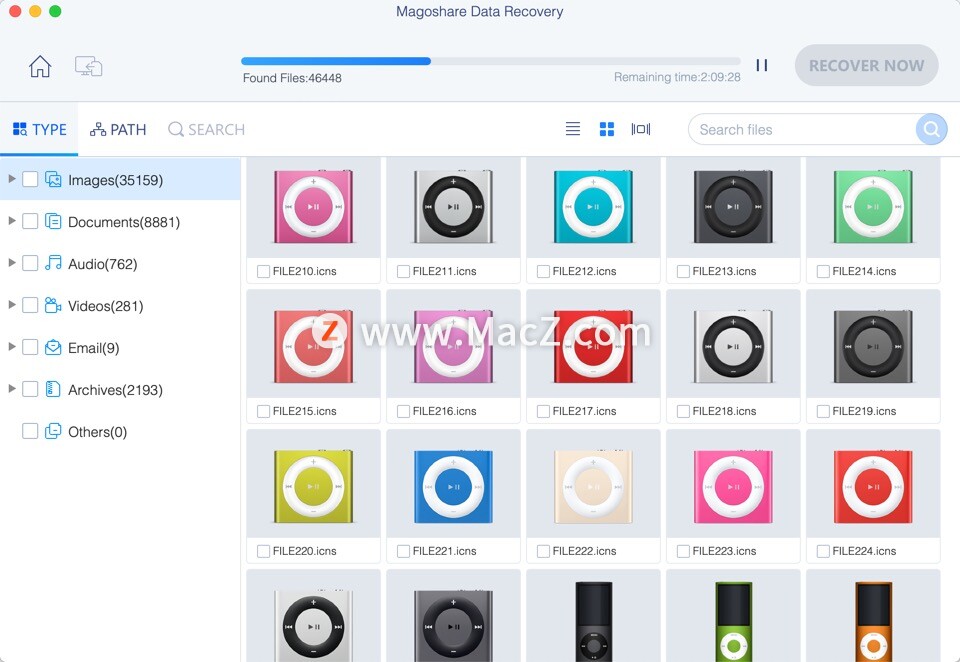Click the RECOVER NOW button
The width and height of the screenshot is (960, 662).
pos(866,65)
